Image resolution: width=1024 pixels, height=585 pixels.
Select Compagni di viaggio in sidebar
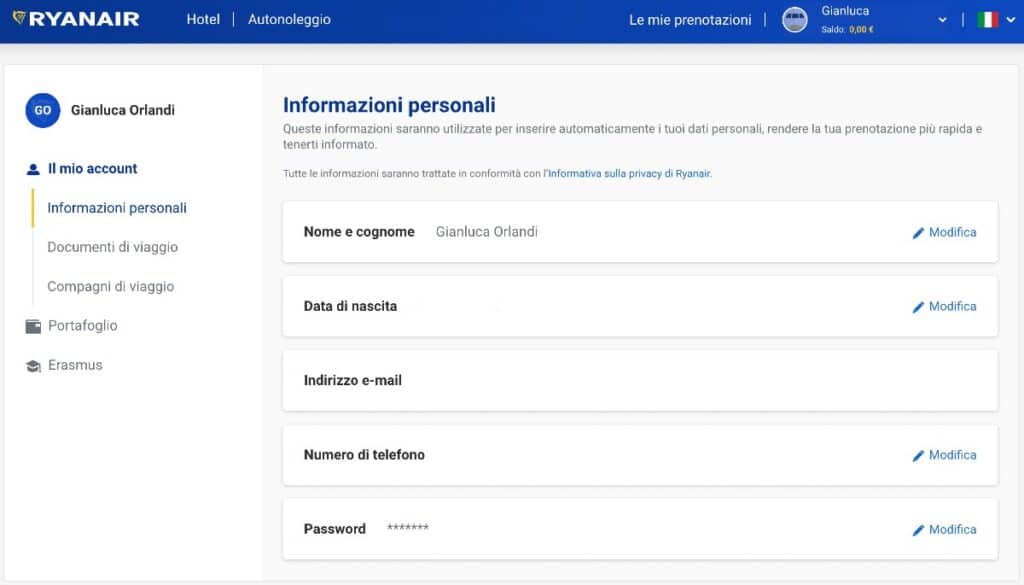coord(110,286)
